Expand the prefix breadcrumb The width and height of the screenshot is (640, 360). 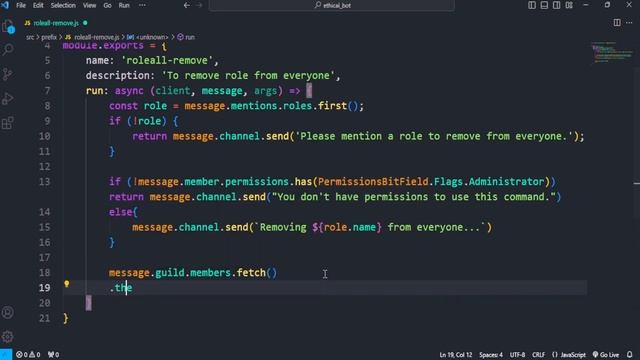[x=49, y=37]
